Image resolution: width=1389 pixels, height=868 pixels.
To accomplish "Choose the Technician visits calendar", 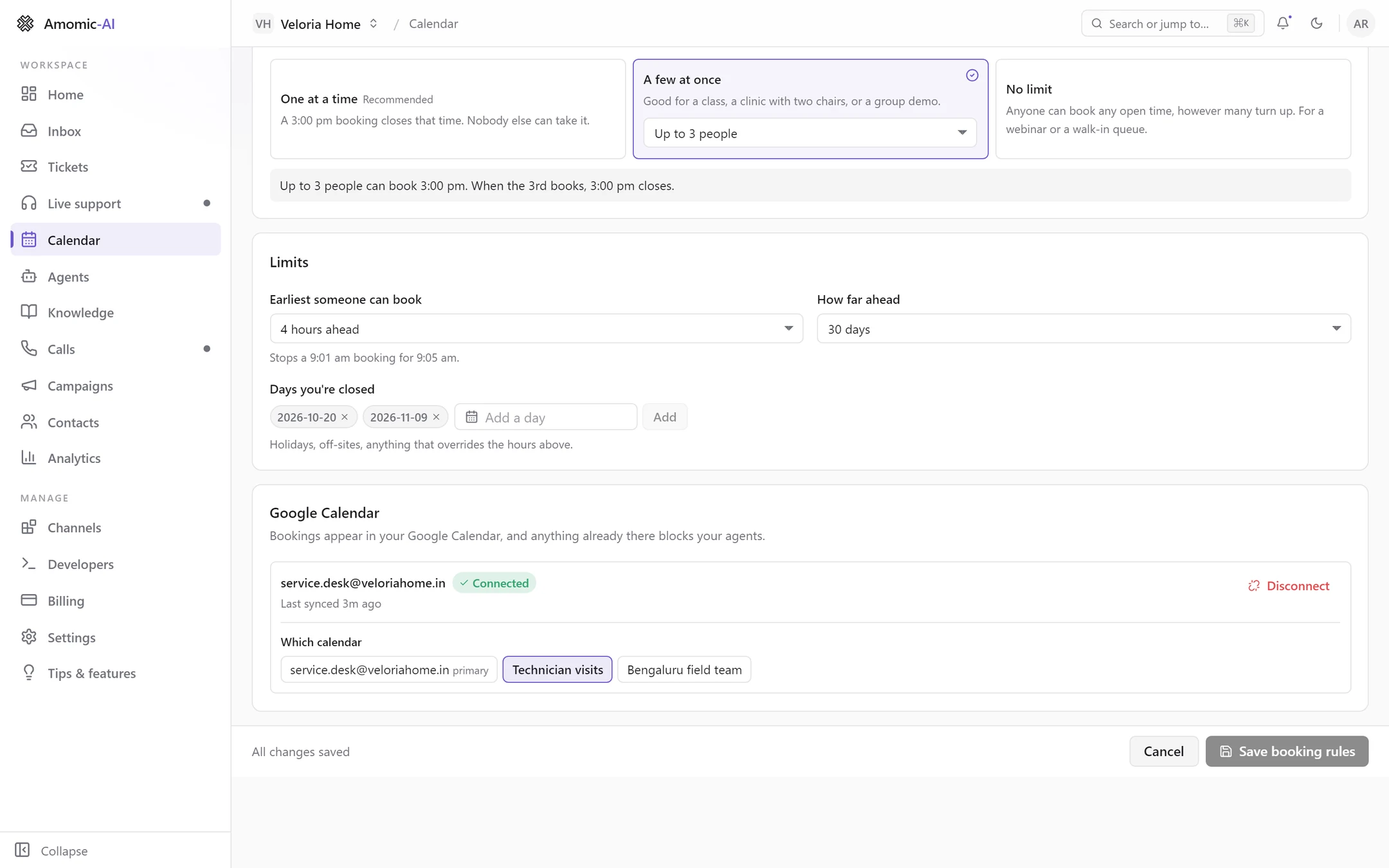I will (558, 669).
